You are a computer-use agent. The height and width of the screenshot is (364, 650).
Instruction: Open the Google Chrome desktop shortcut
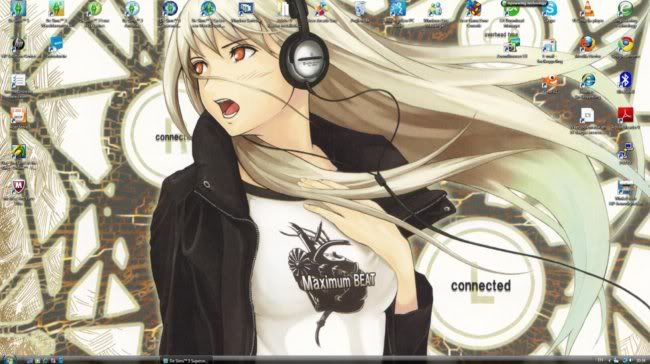click(x=626, y=46)
